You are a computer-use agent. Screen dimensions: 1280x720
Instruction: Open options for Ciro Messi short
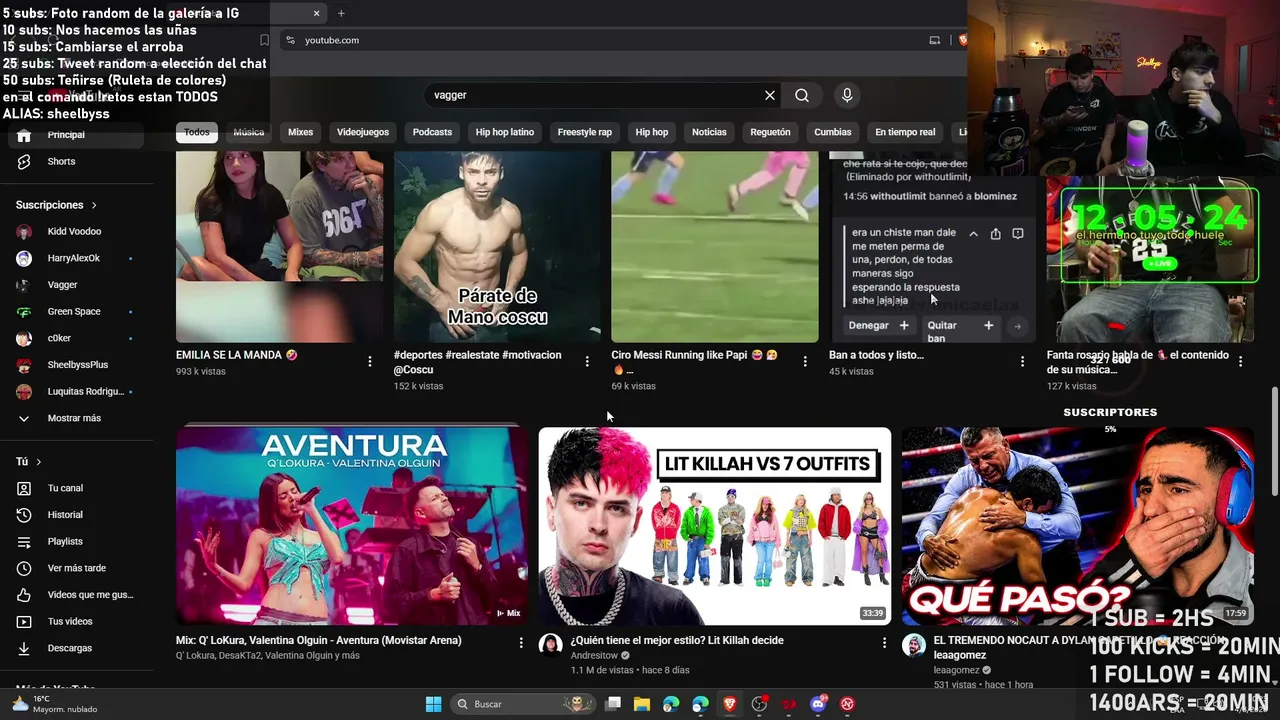[805, 361]
